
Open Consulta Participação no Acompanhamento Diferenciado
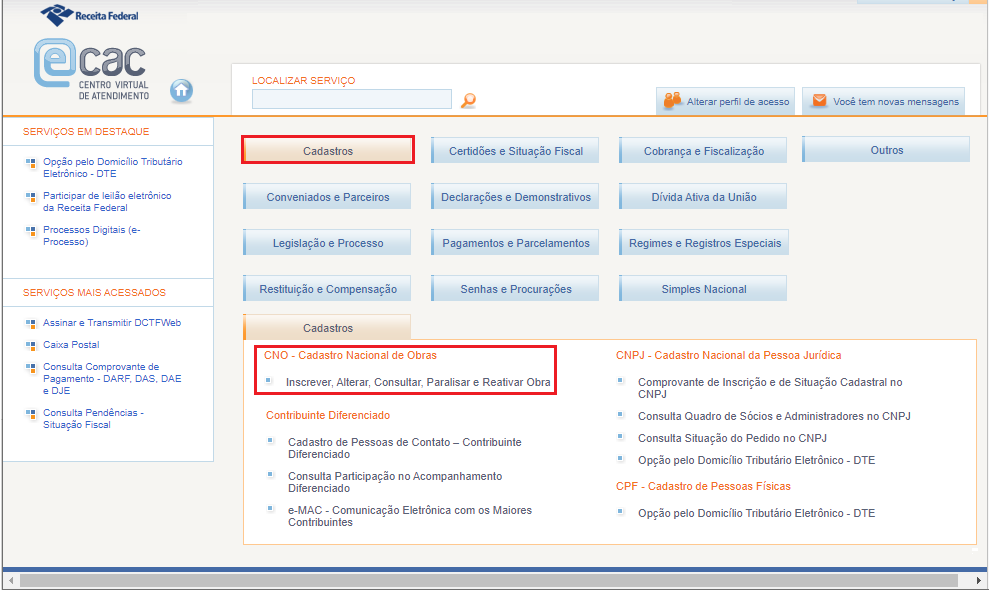click(395, 482)
